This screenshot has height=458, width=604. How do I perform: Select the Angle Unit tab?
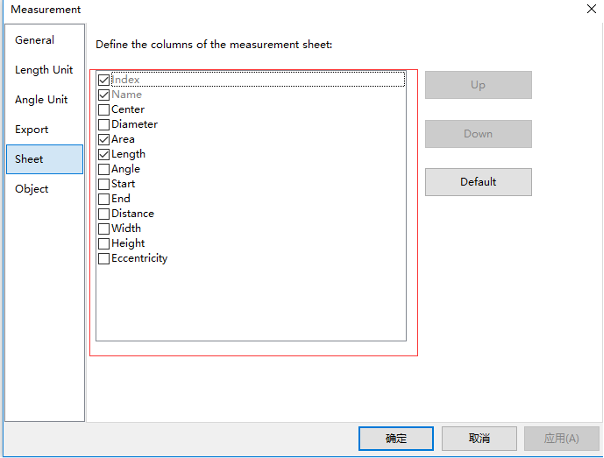(x=41, y=100)
